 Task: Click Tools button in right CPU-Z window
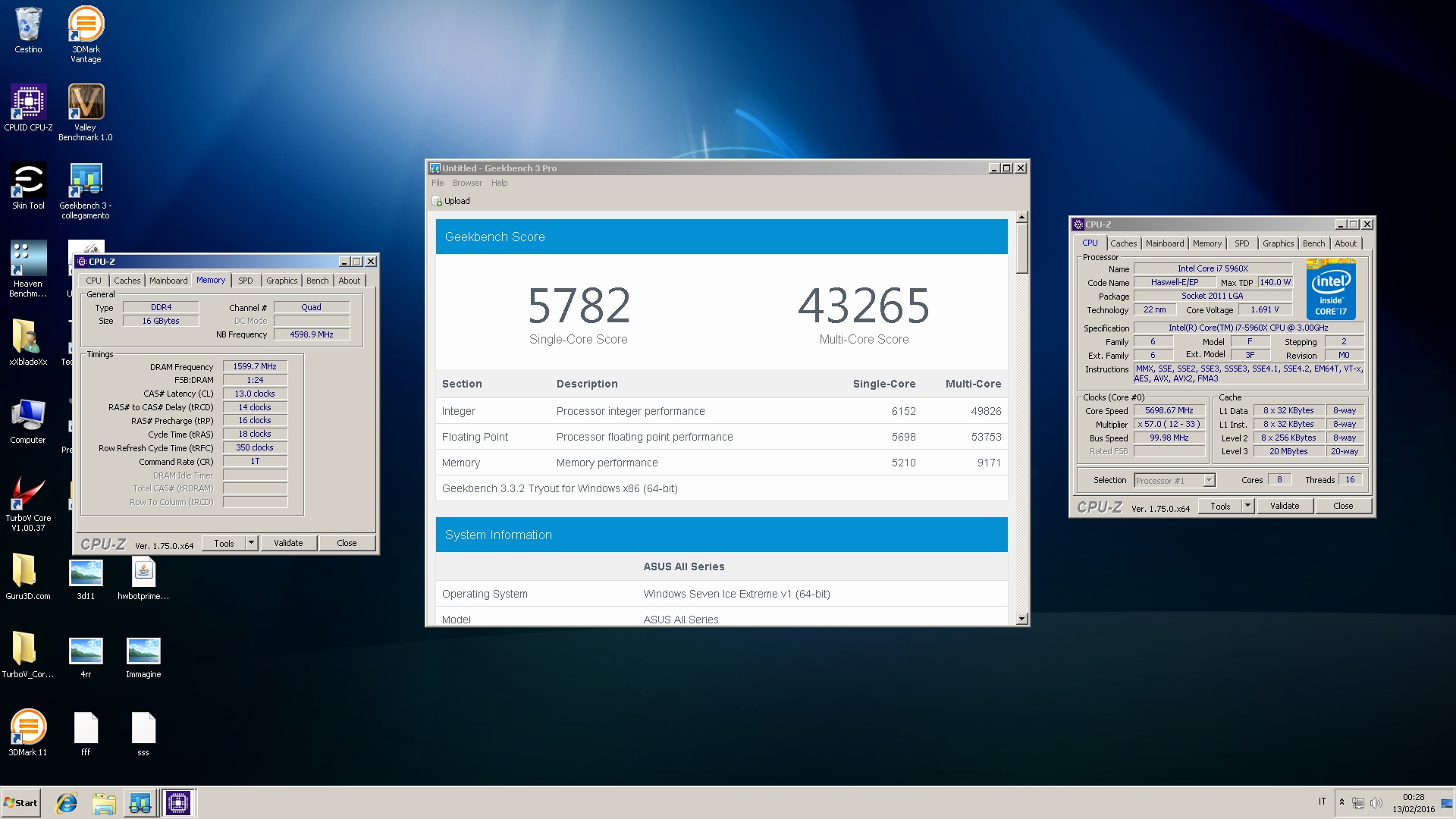tap(1220, 506)
